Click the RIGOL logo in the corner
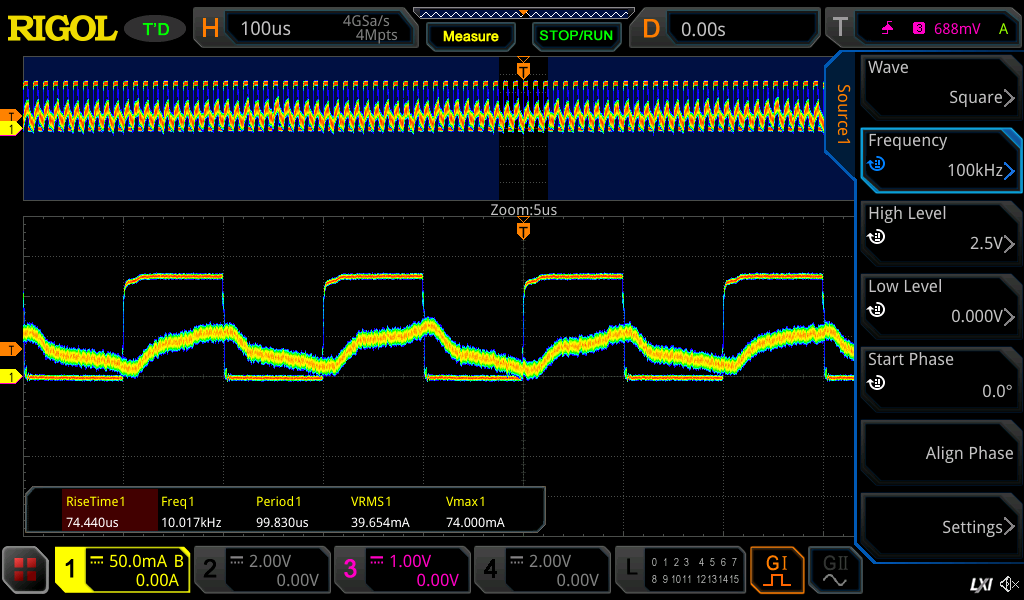The height and width of the screenshot is (600, 1024). [x=62, y=28]
